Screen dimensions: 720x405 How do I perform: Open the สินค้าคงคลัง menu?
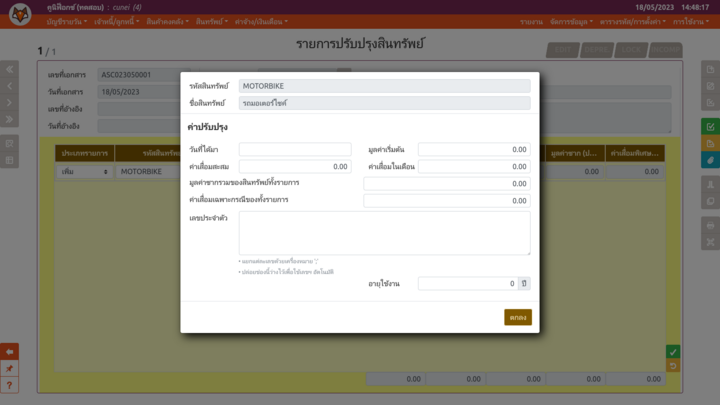pyautogui.click(x=167, y=22)
